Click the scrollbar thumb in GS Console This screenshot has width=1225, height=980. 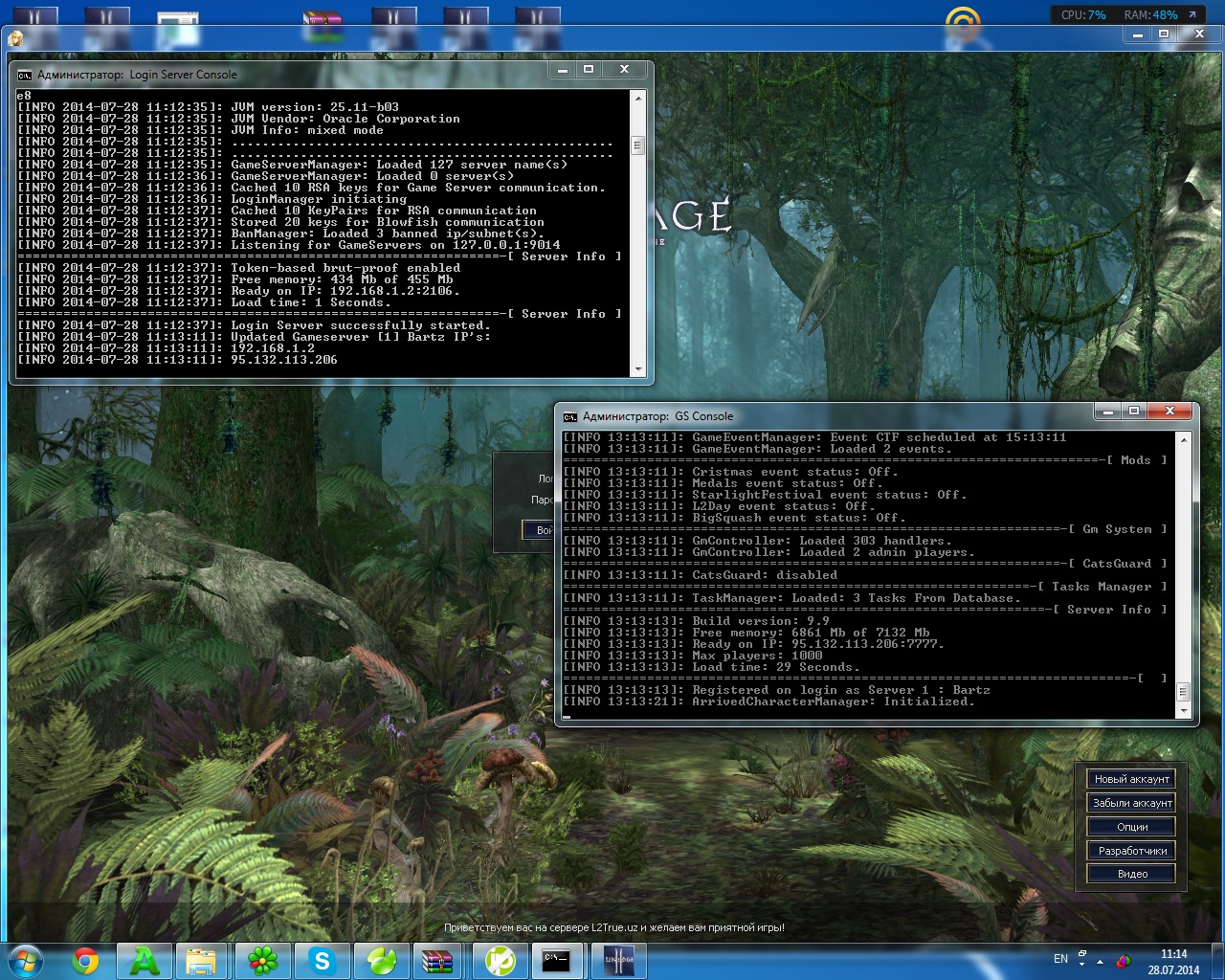coord(1184,692)
